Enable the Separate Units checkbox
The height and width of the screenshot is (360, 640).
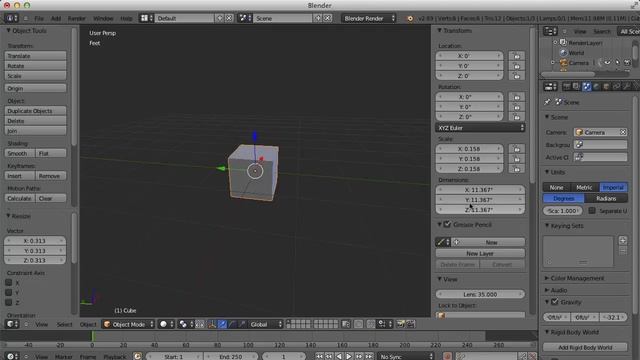pyautogui.click(x=592, y=211)
